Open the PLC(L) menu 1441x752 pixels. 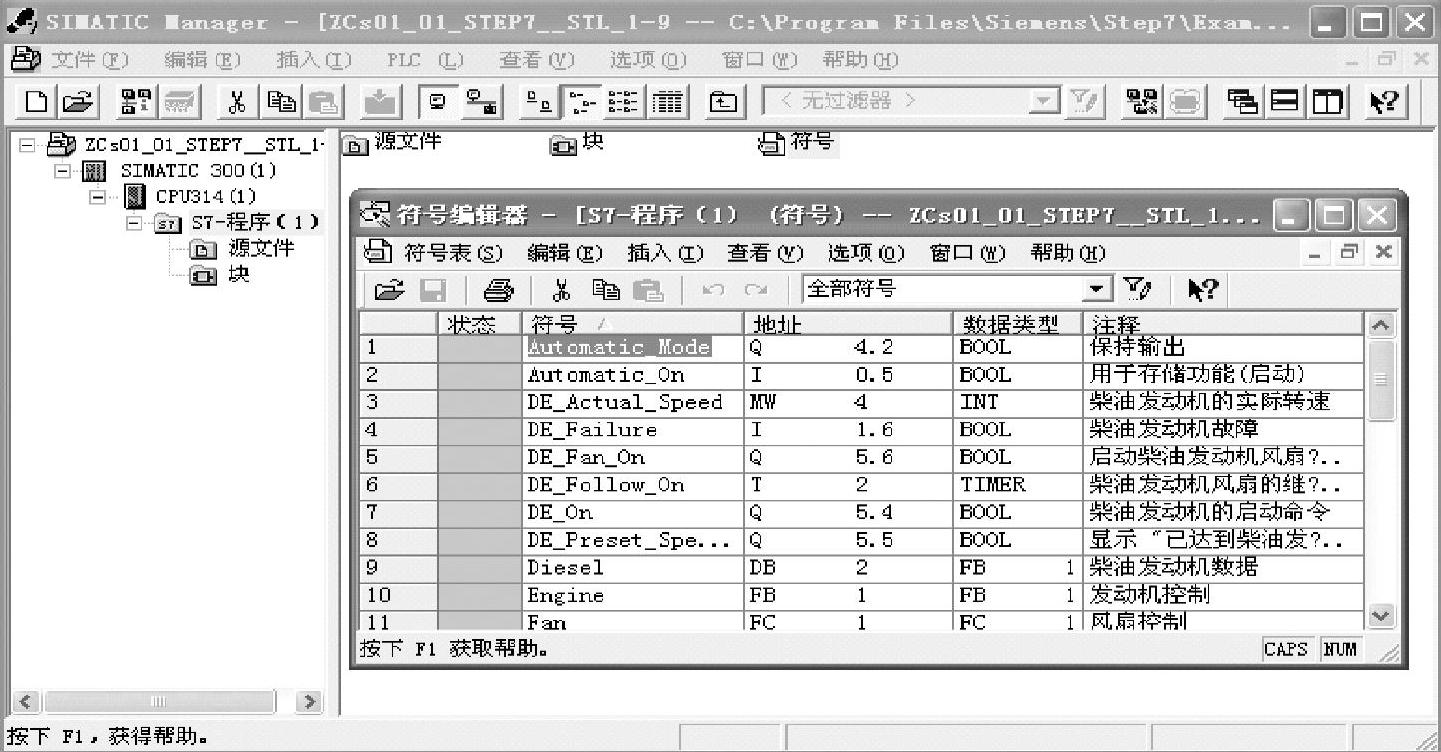click(x=425, y=60)
